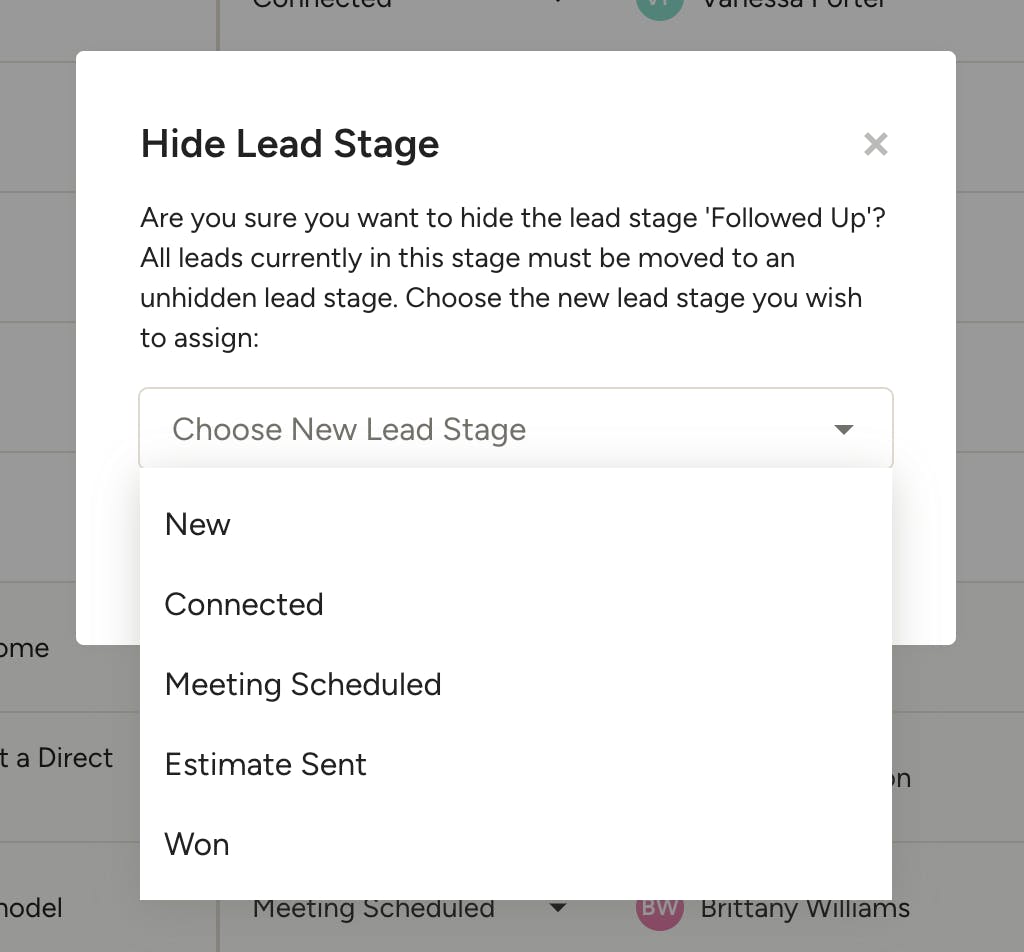Click the Hide Lead Stage dialog heading
Screen dimensions: 1024x952
click(x=289, y=144)
